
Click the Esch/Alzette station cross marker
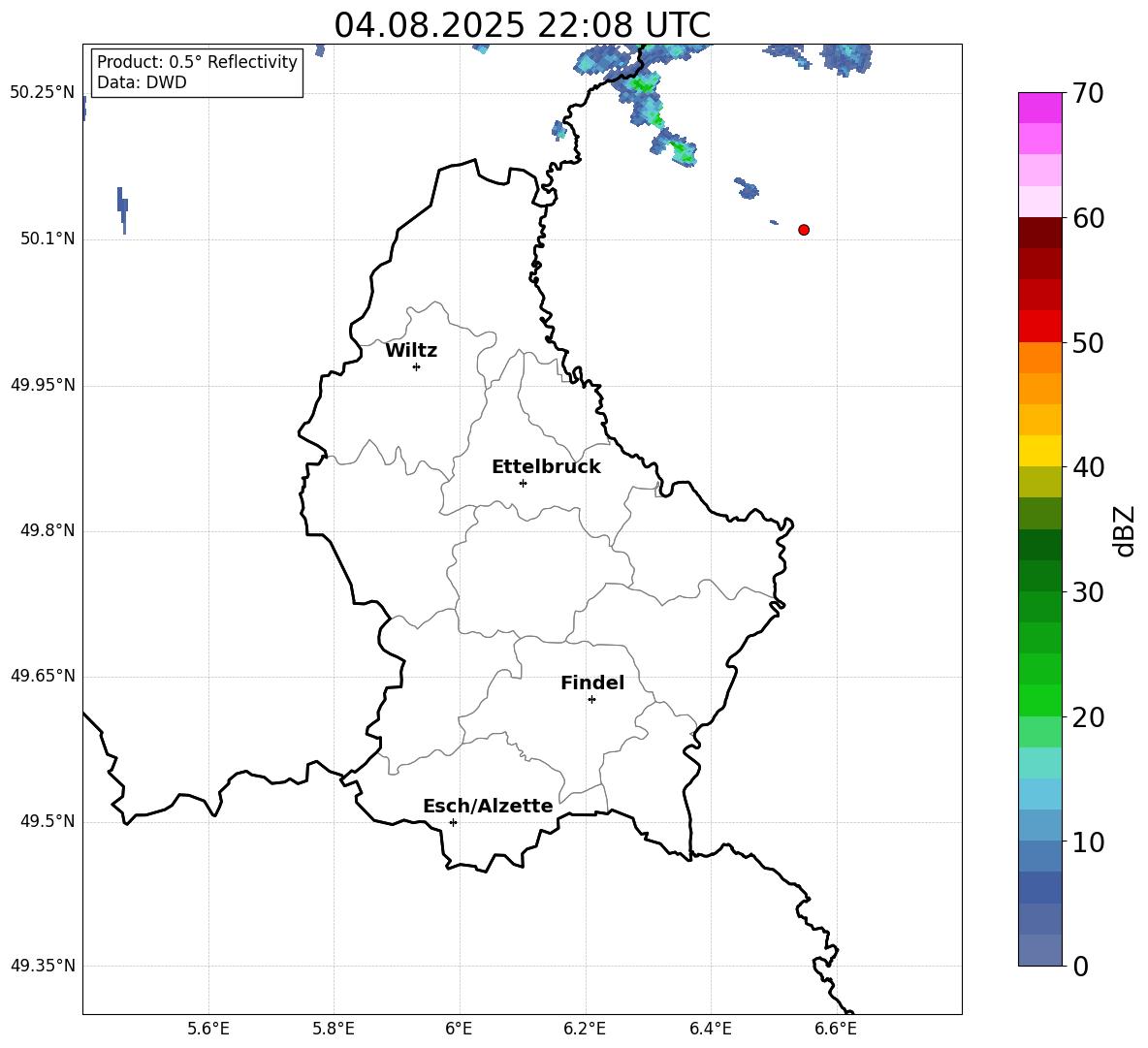tap(453, 822)
